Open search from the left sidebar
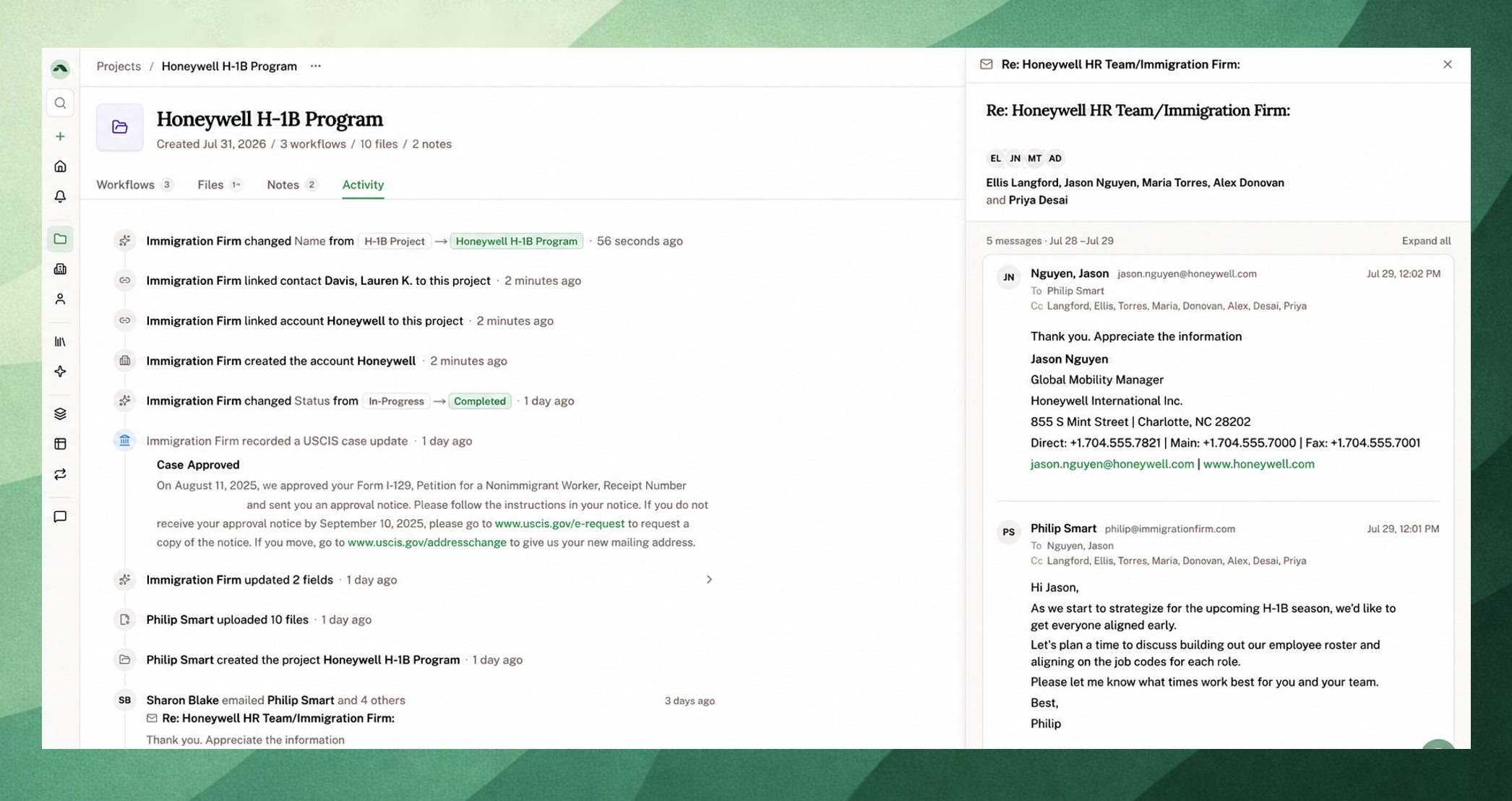The height and width of the screenshot is (801, 1512). coord(60,103)
